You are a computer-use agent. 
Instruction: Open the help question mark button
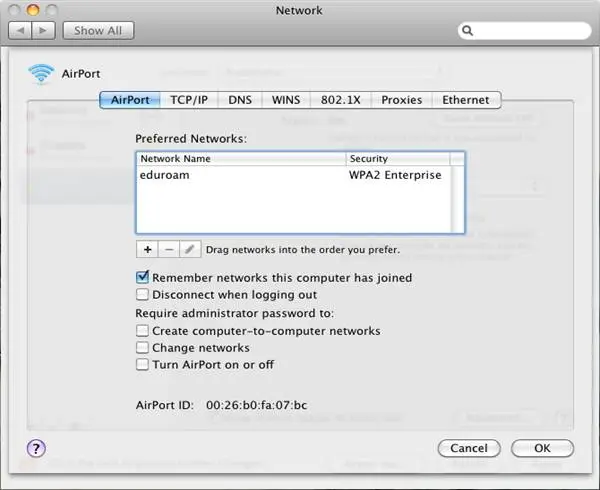37,448
